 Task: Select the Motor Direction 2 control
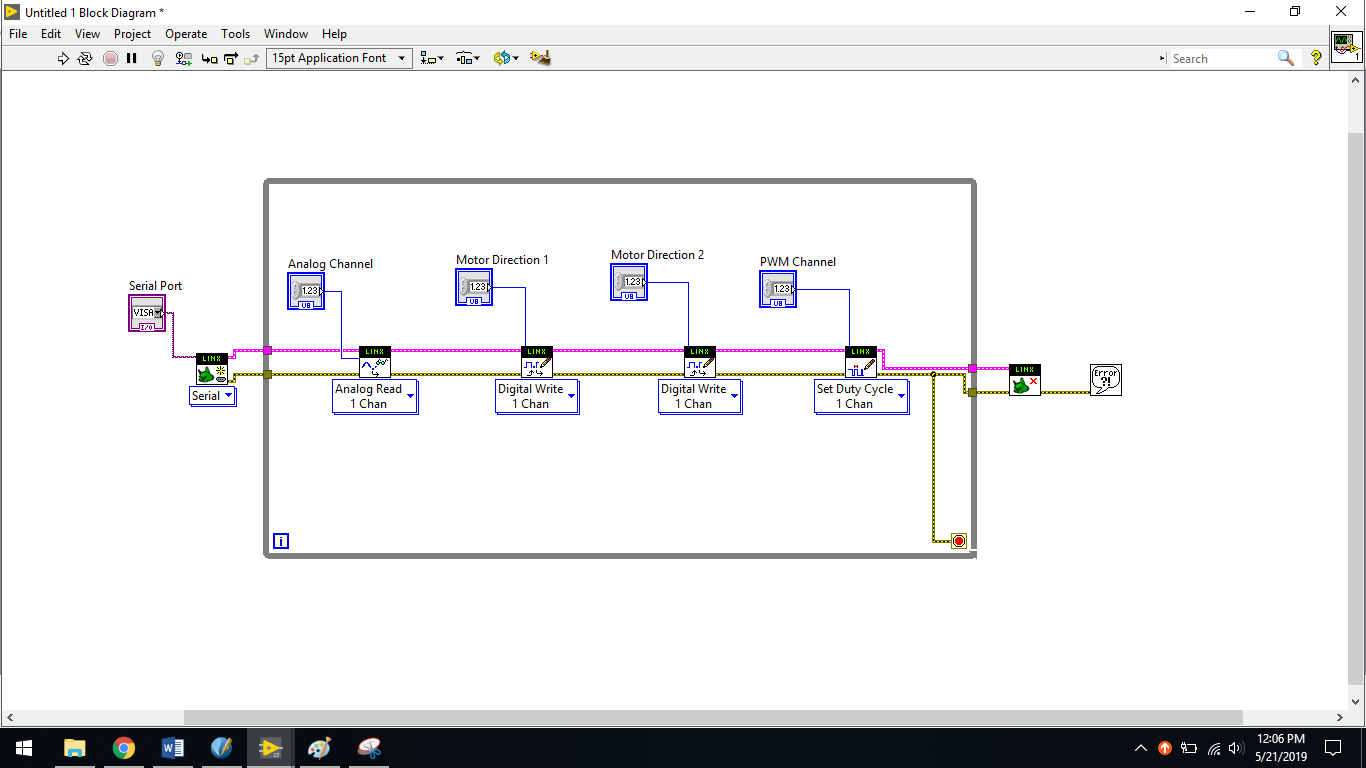tap(629, 282)
